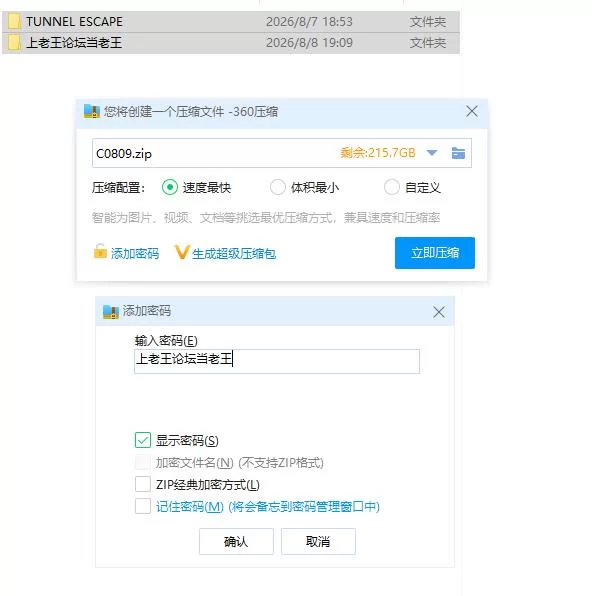Screen dimensions: 592x596
Task: Expand the save path dropdown arrow
Action: (432, 153)
